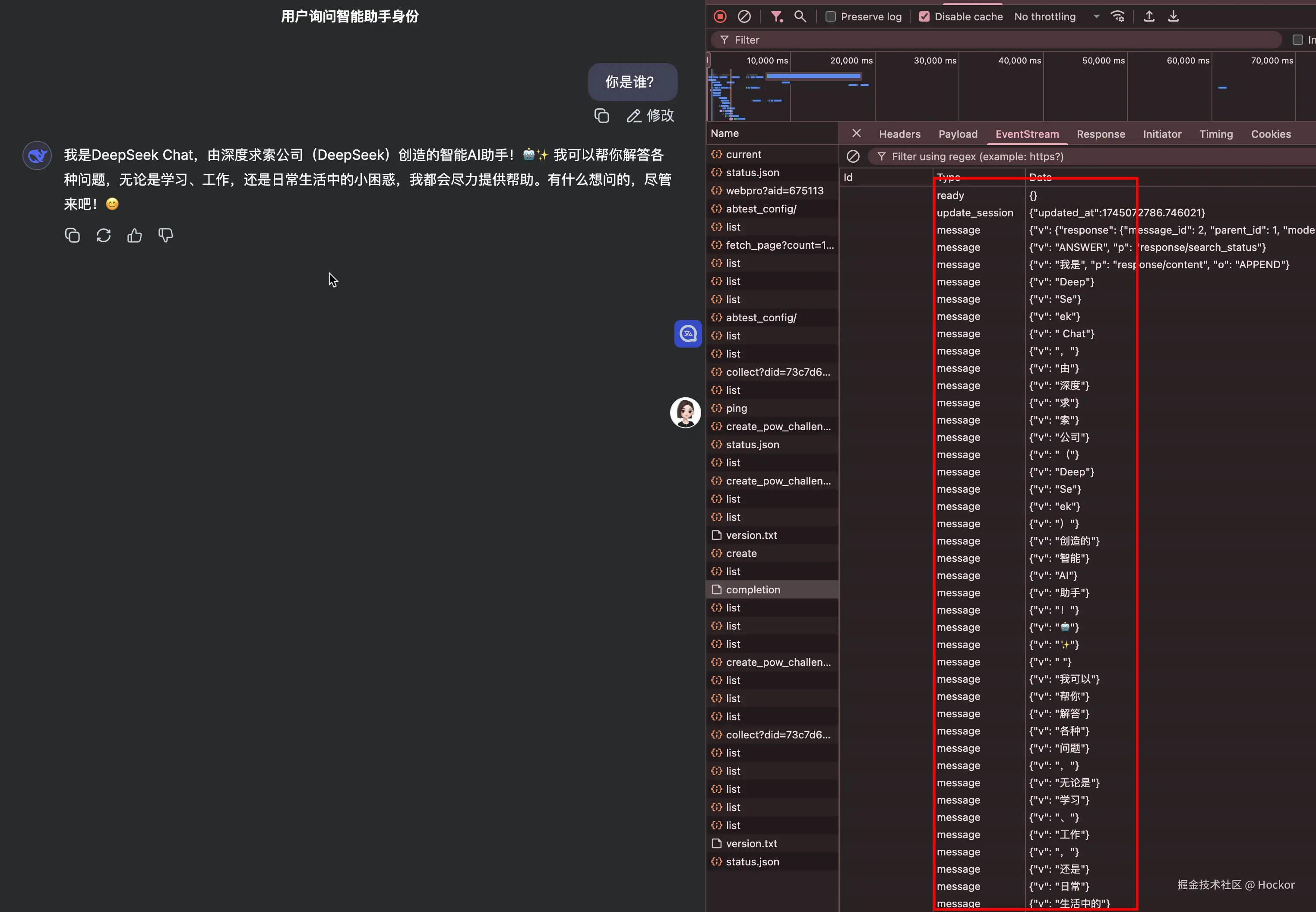1316x912 pixels.
Task: Open network conditions wifi icon
Action: (x=1118, y=16)
